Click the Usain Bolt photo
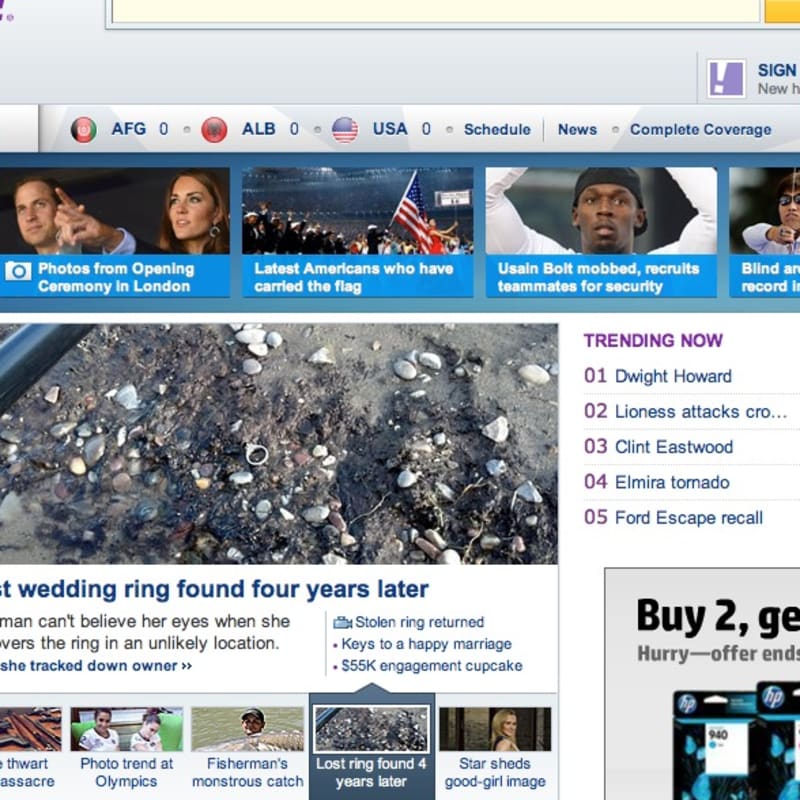 tap(601, 211)
